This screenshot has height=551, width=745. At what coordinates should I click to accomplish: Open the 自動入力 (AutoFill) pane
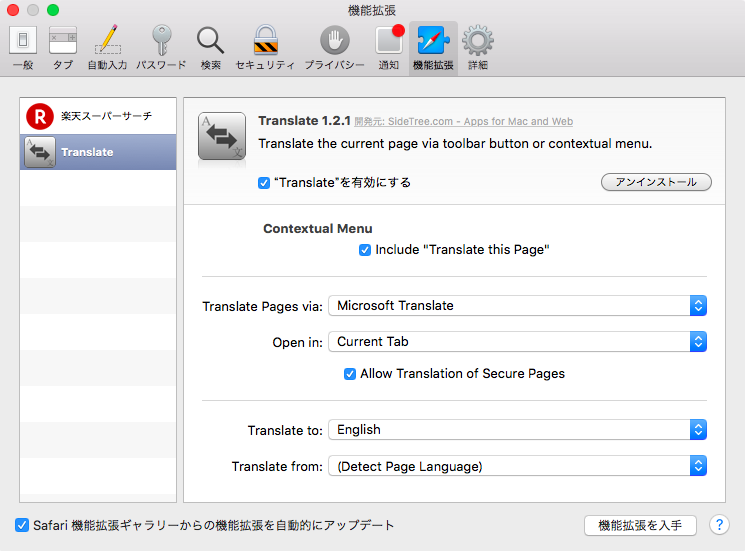108,48
